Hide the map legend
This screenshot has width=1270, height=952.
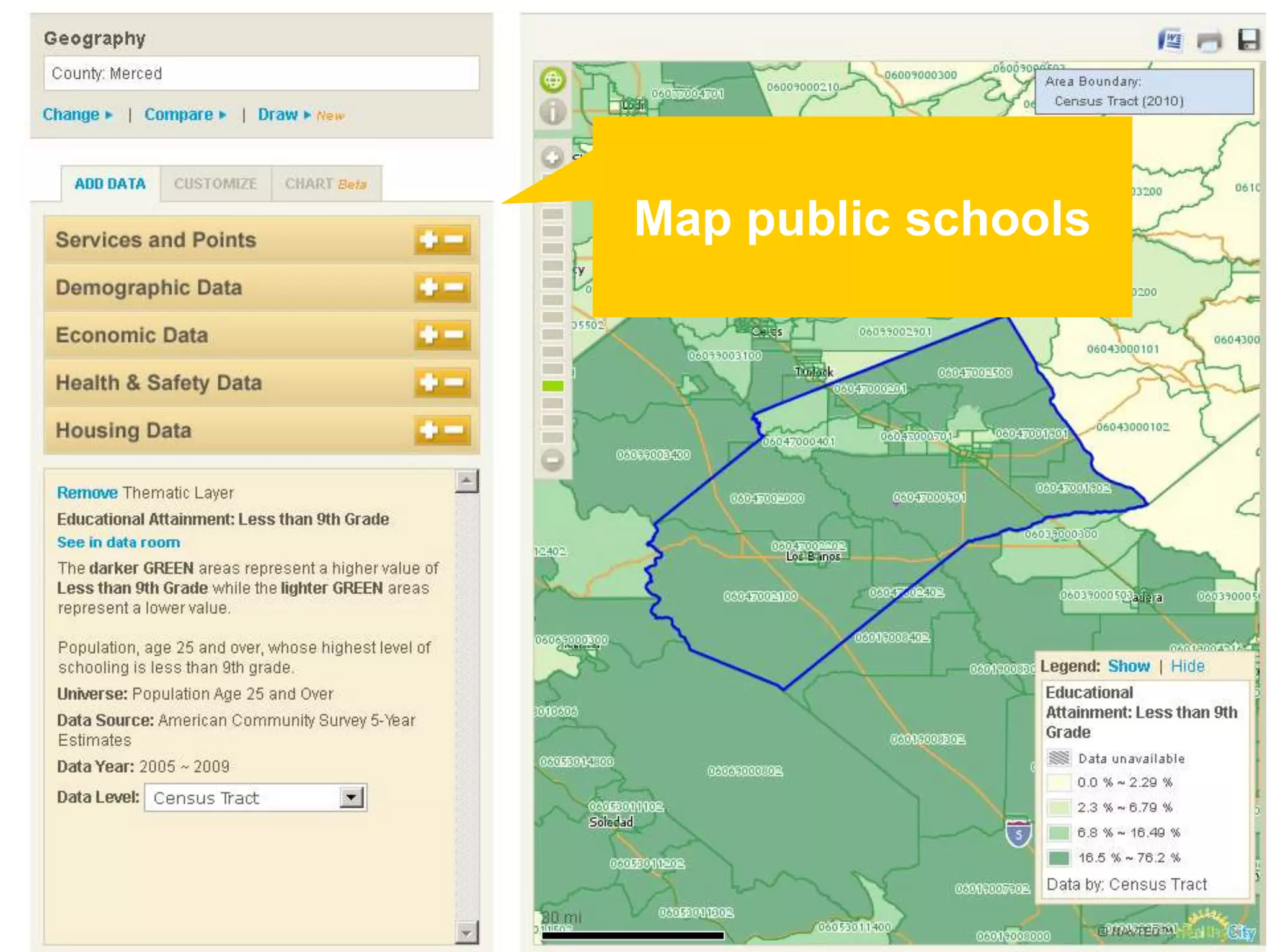point(1188,666)
